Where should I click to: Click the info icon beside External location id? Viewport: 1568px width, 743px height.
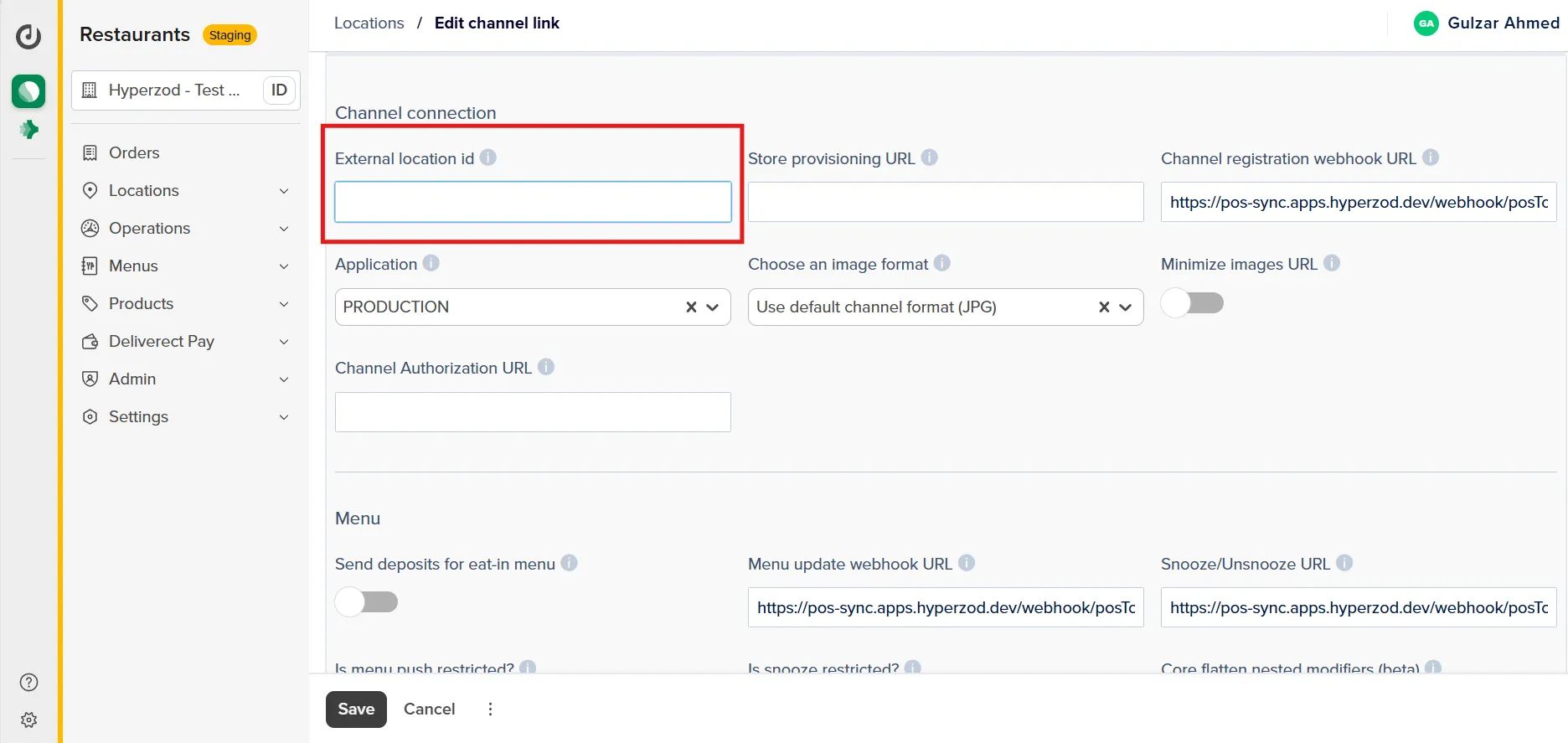[487, 157]
